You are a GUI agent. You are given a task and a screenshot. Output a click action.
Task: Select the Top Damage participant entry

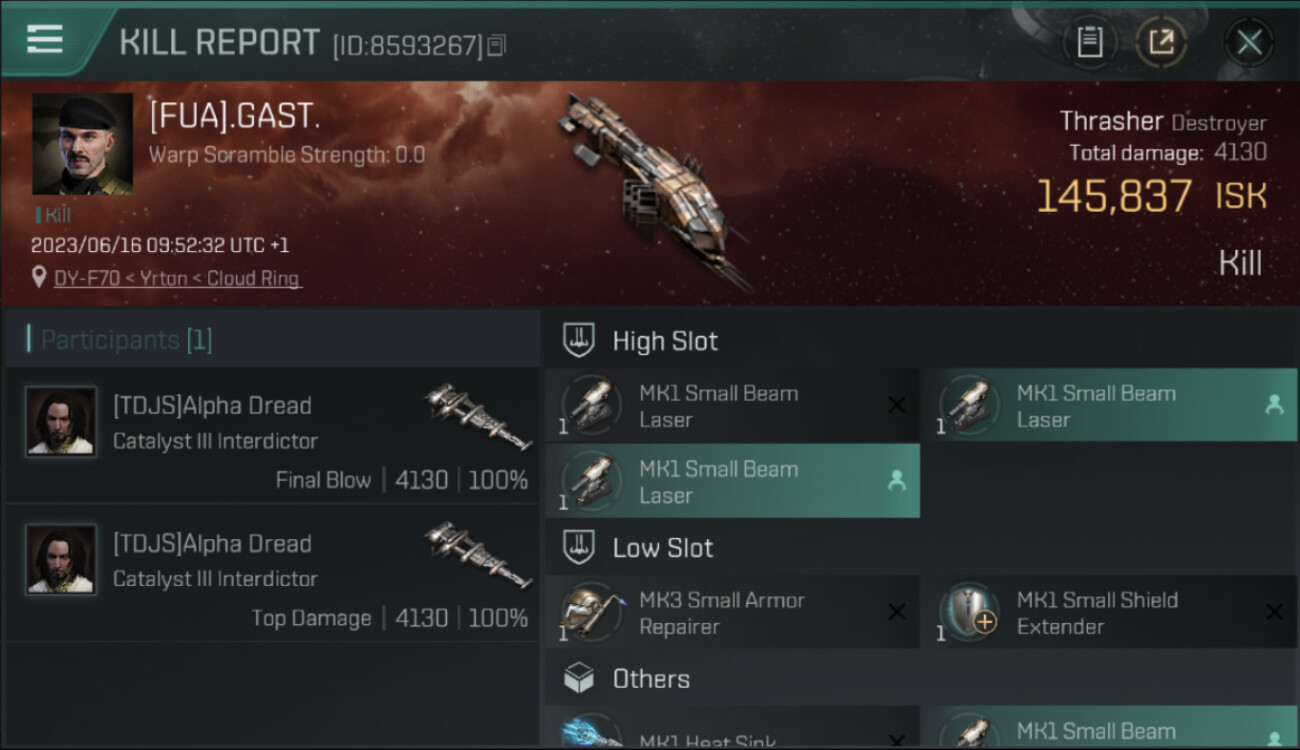pyautogui.click(x=272, y=573)
